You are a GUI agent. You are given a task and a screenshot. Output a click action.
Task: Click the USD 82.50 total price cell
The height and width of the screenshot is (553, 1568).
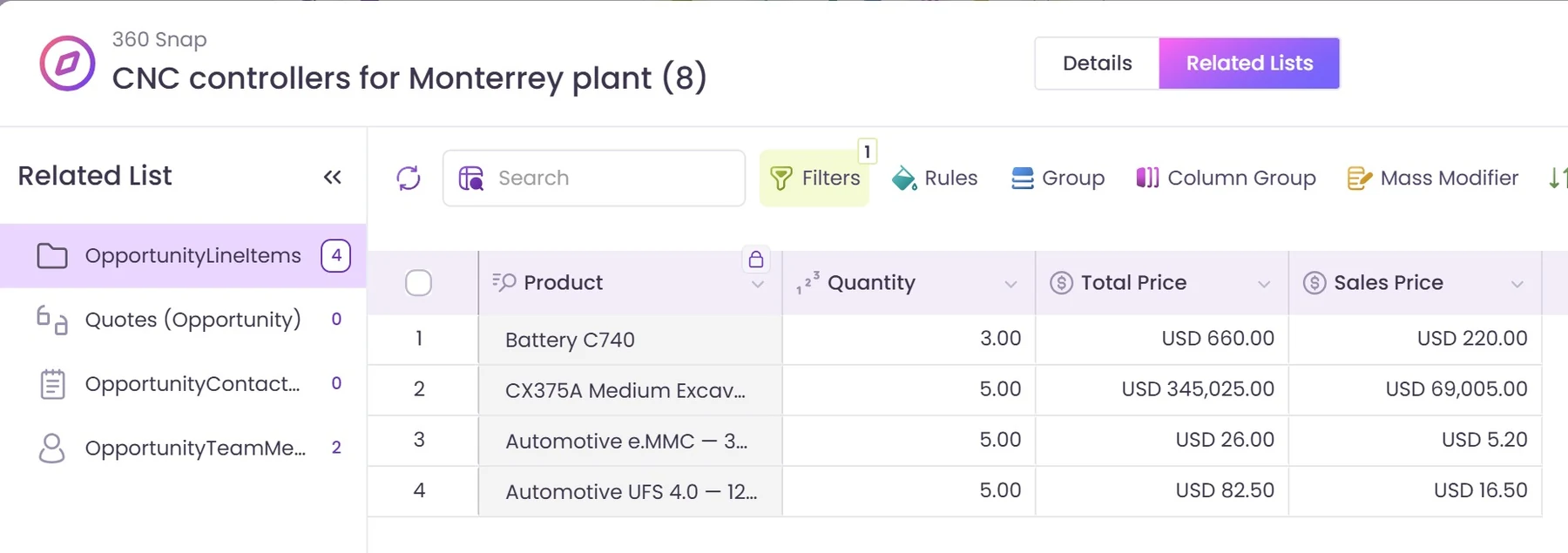pos(1162,490)
